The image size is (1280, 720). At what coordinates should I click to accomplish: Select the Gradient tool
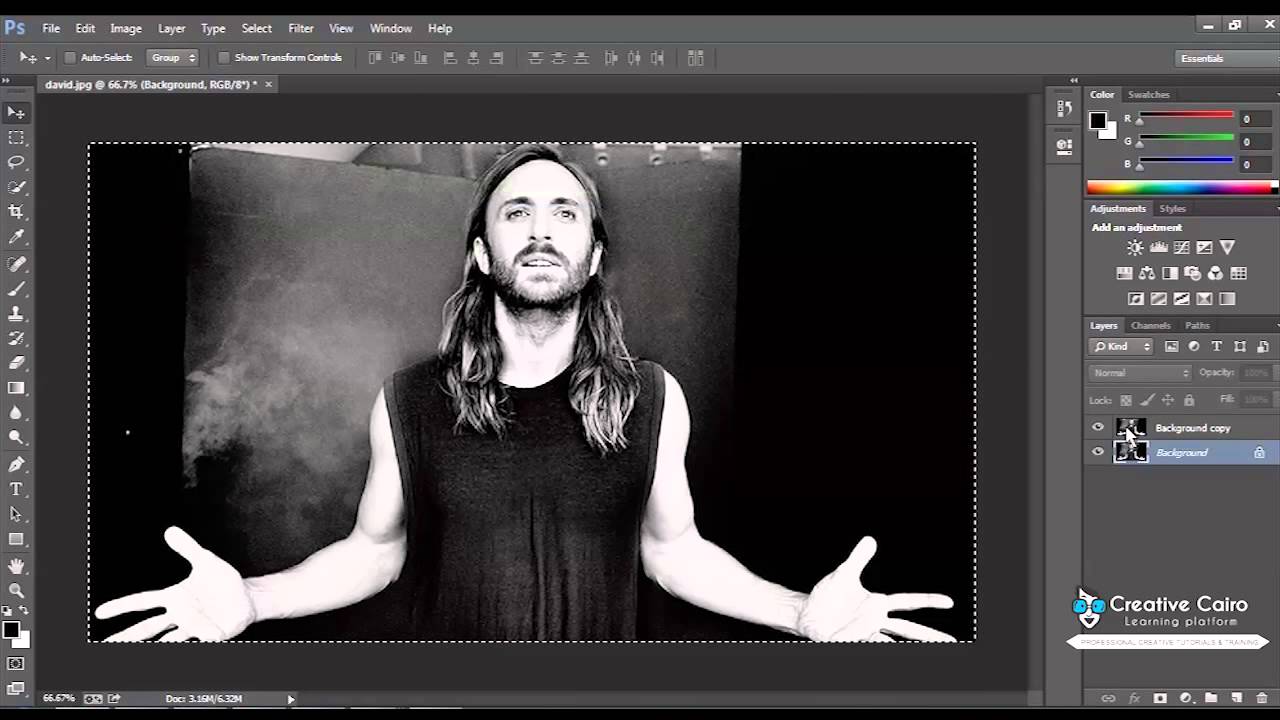(16, 388)
